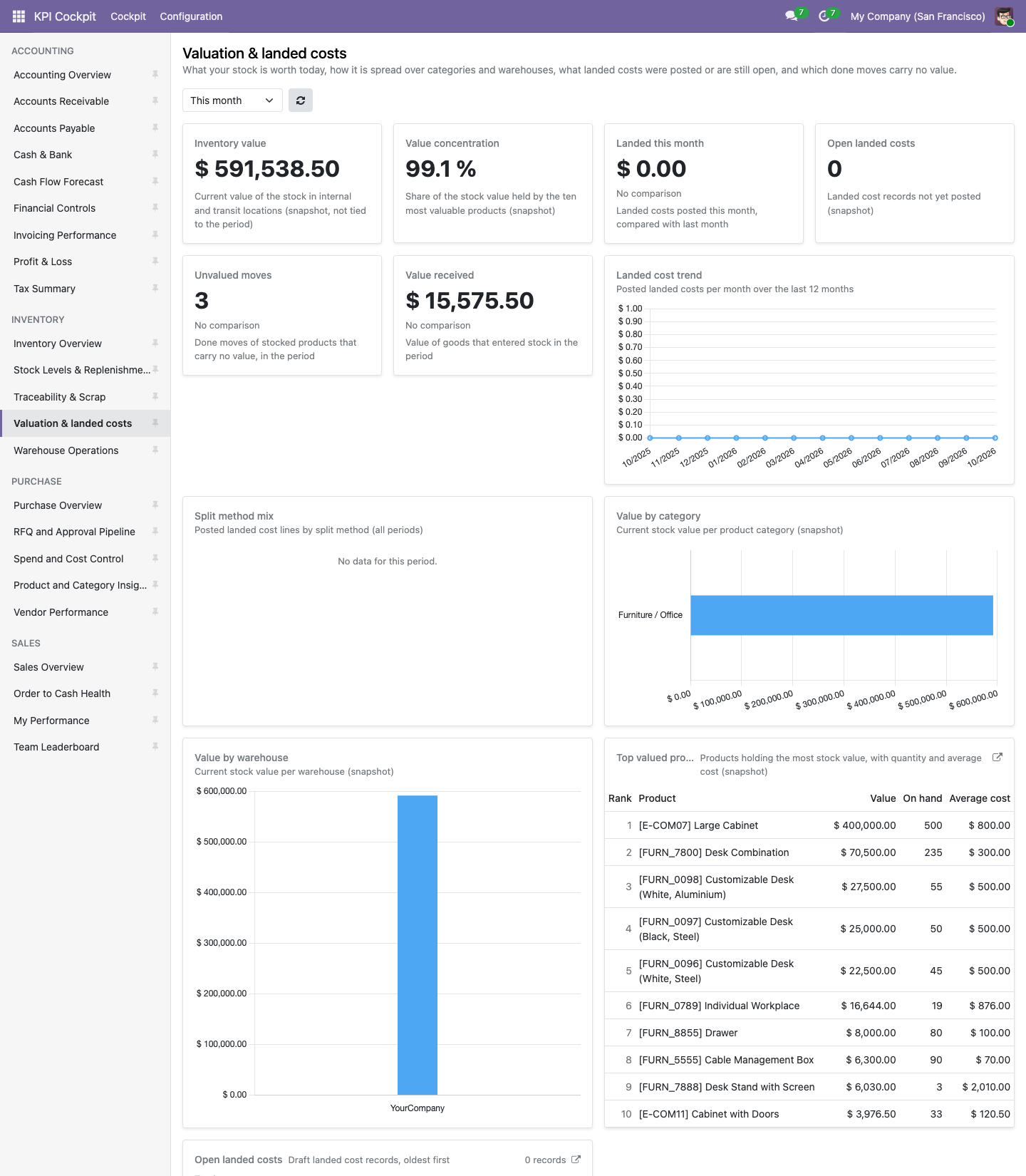Pin the Inventory Overview dashboard
This screenshot has width=1026, height=1176.
[x=155, y=344]
